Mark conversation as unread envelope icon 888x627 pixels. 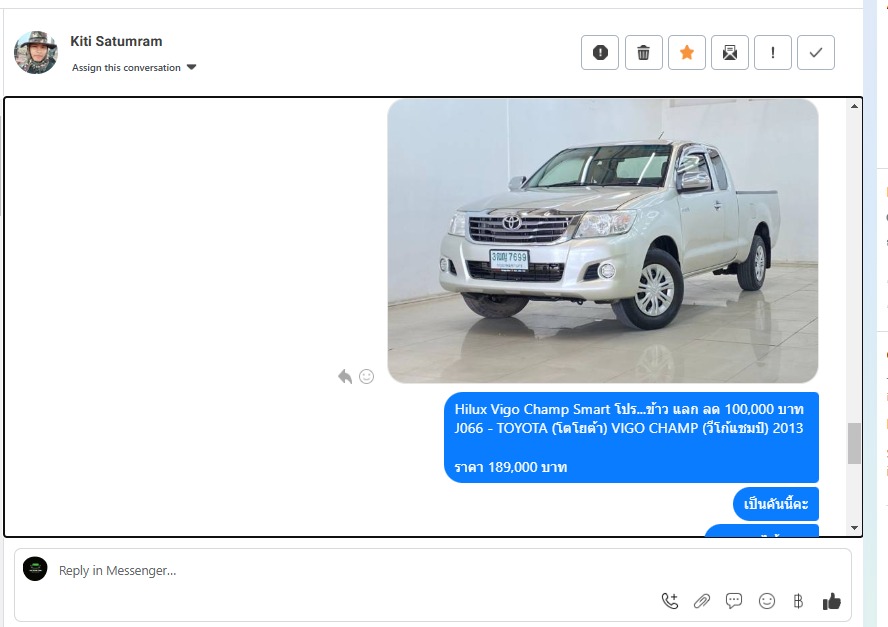click(x=729, y=53)
